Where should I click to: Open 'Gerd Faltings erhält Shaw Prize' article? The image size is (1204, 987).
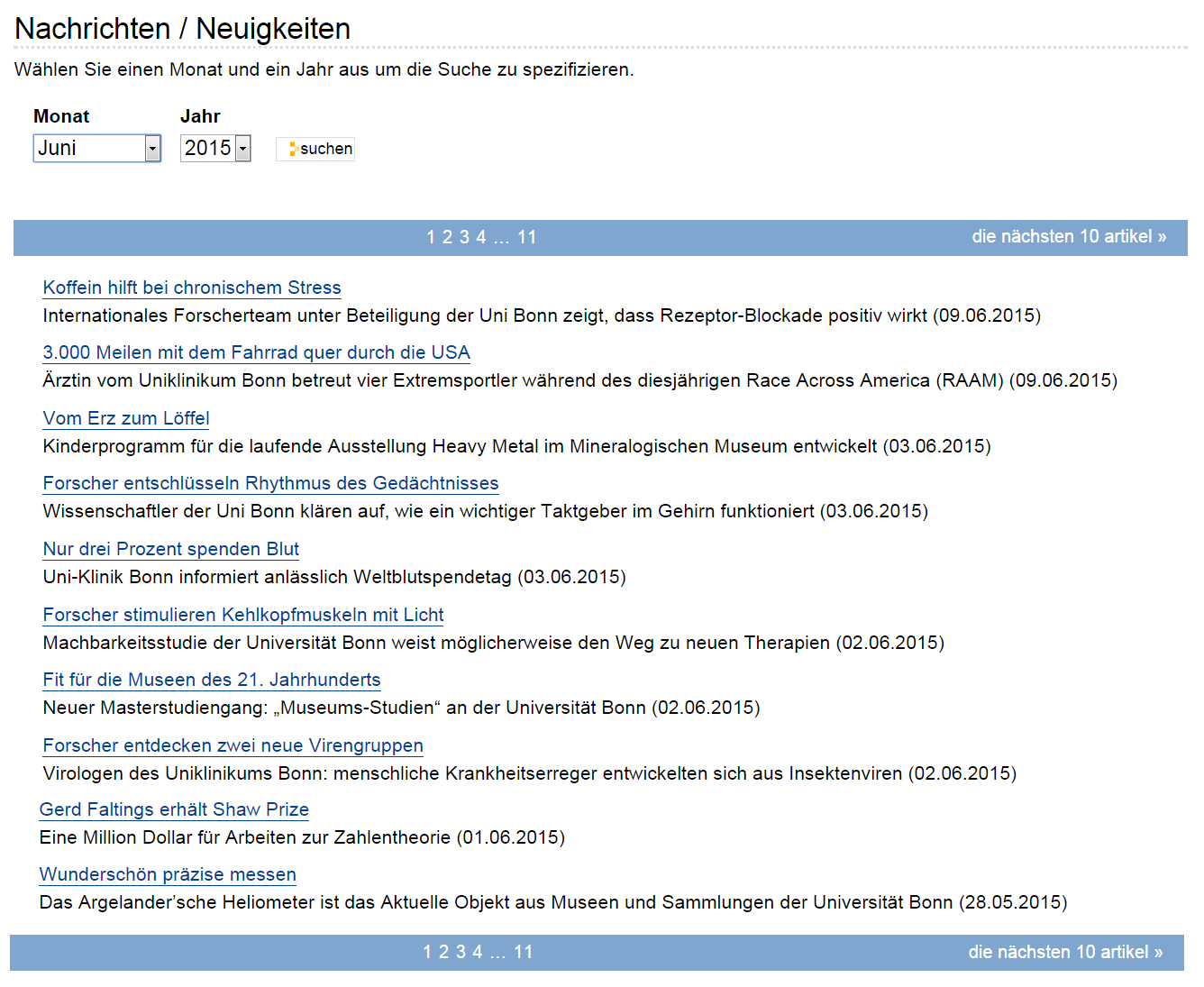(174, 809)
